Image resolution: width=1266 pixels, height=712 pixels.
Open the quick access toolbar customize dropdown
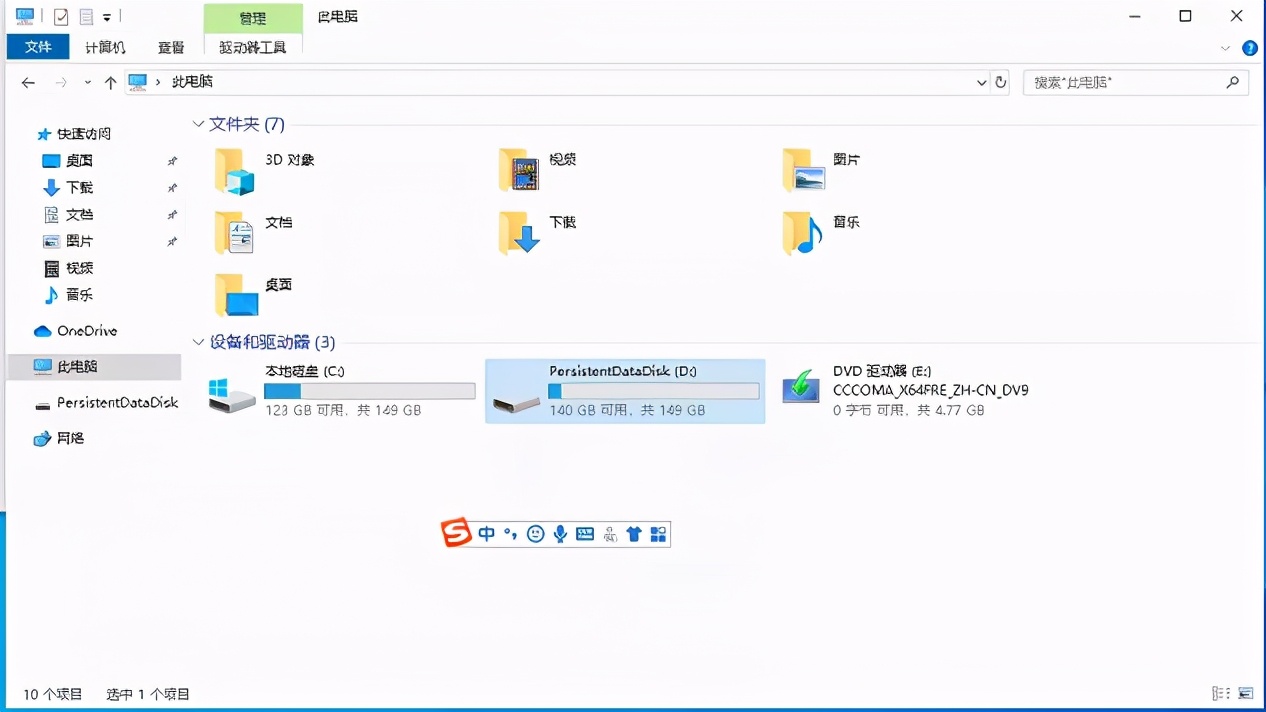[106, 15]
